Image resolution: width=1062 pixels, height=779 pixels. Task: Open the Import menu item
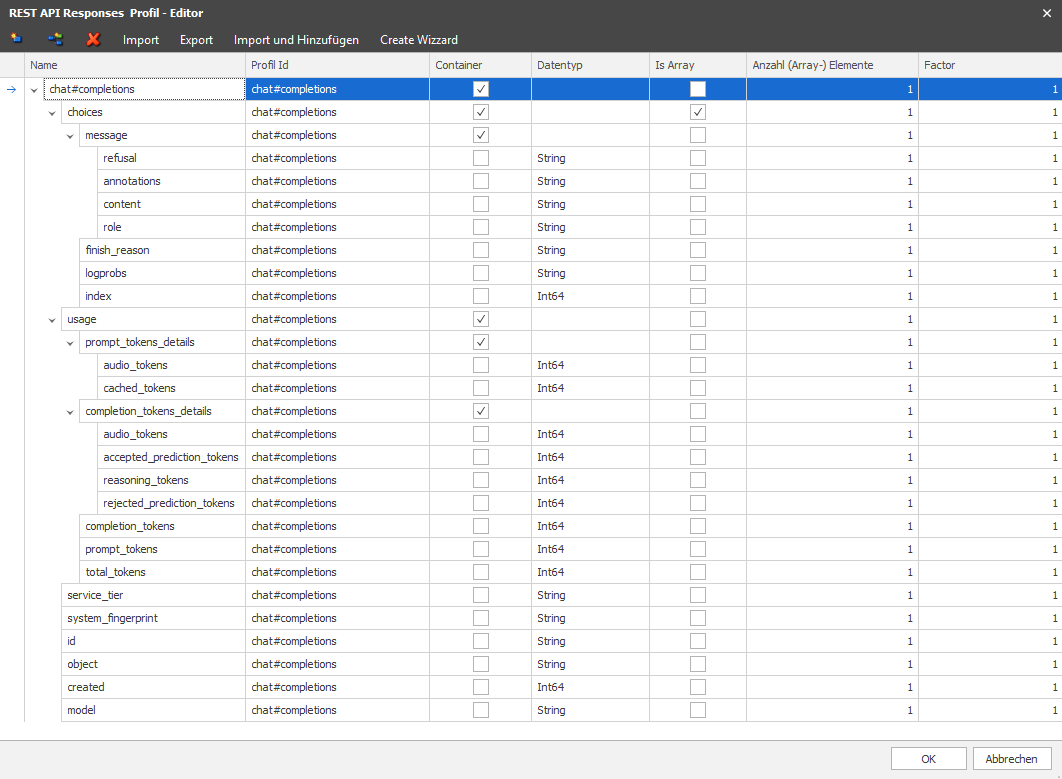pos(141,40)
